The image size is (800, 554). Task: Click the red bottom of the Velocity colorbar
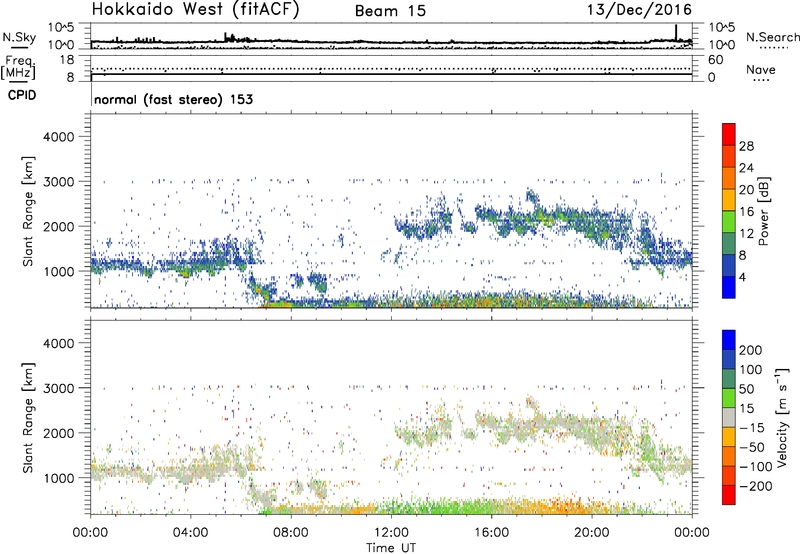pos(729,495)
